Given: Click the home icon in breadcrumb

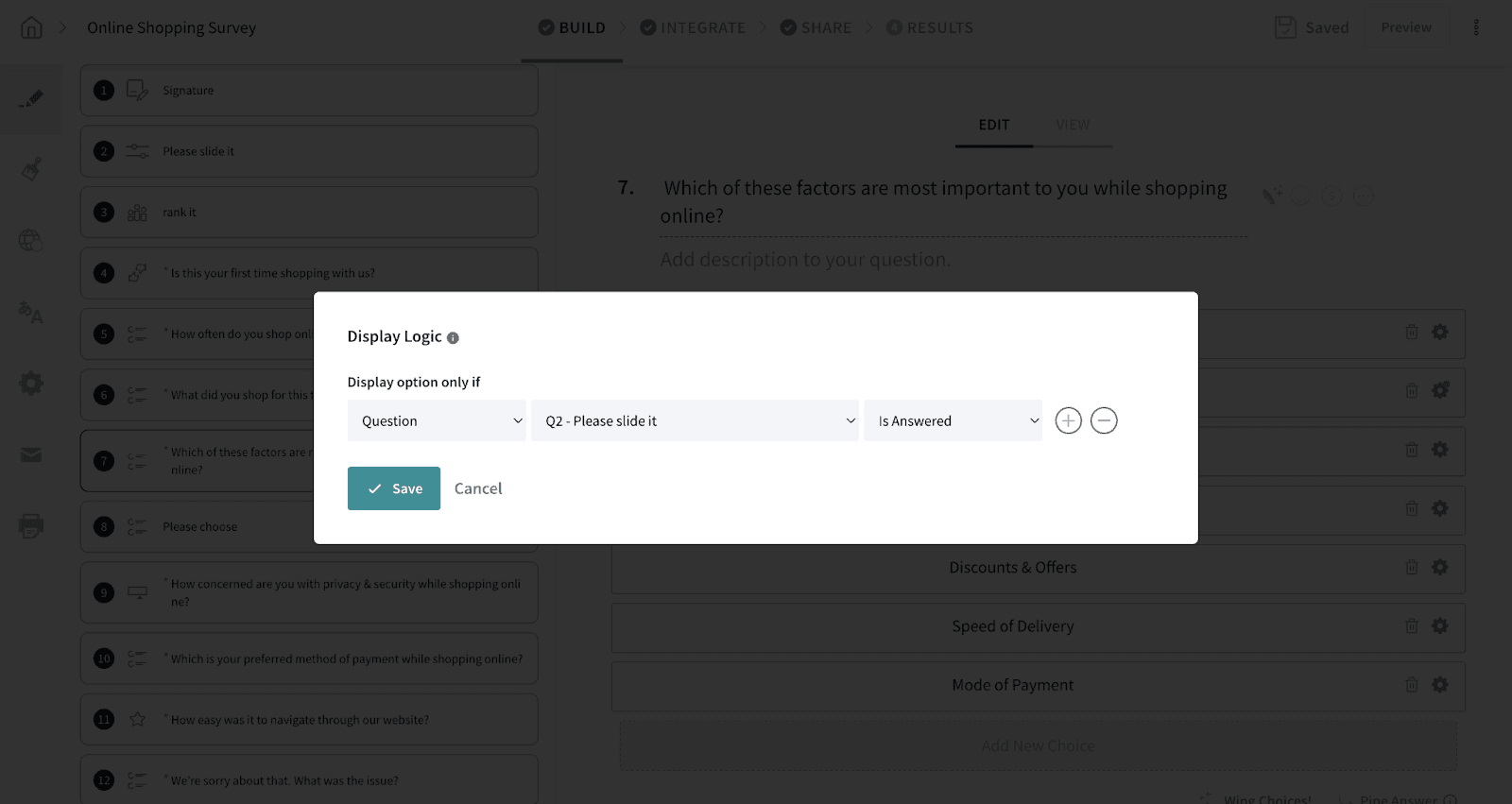Looking at the screenshot, I should coord(31,27).
